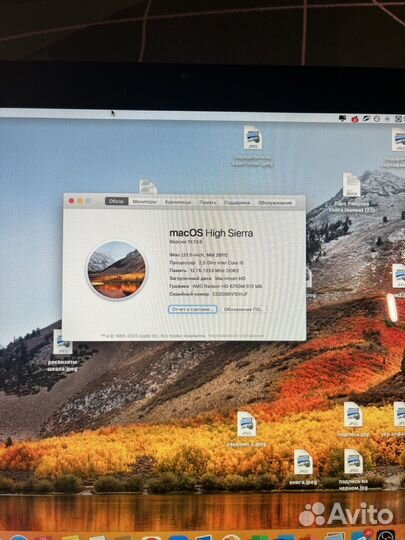This screenshot has width=405, height=540.
Task: Click the Память 12 ГБ line
Action: [204, 270]
